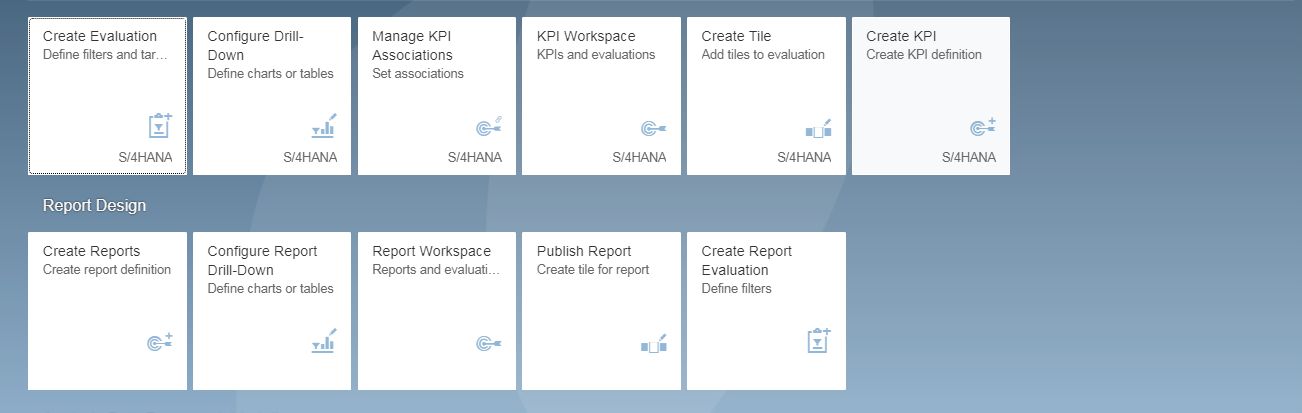Launch the Publish Report tile title
1302x413 pixels.
point(584,251)
